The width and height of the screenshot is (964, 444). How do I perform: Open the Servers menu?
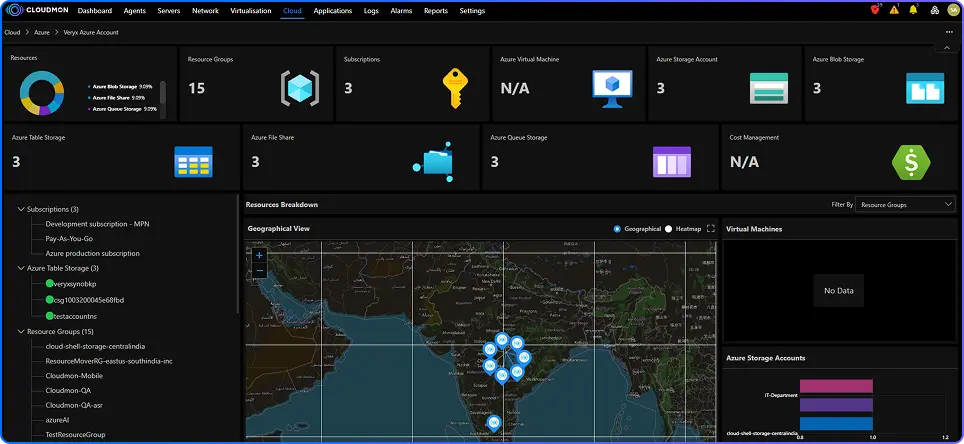coord(169,10)
